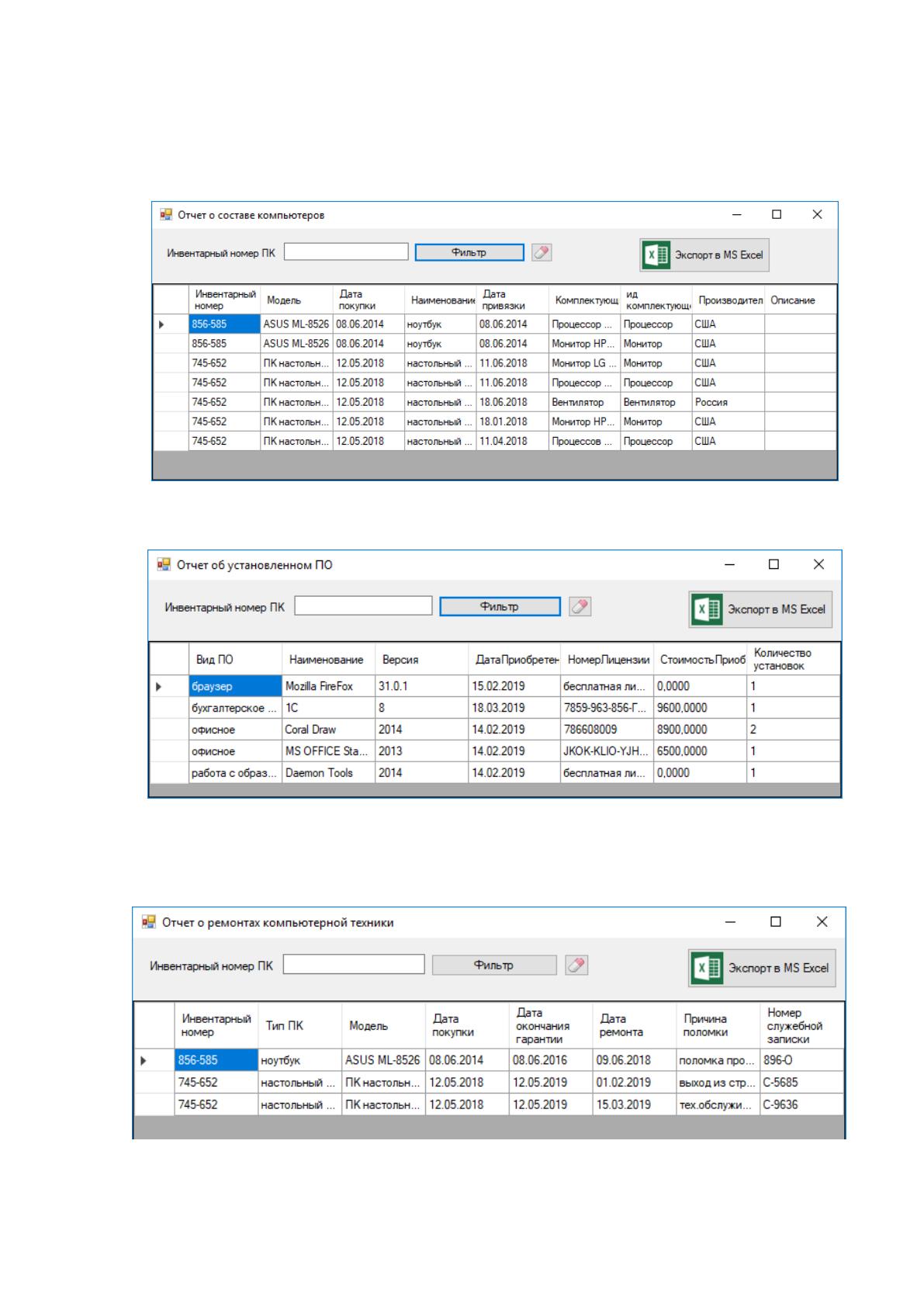Click Фильтр button in computer composition report
The width and height of the screenshot is (924, 1307).
[x=469, y=252]
